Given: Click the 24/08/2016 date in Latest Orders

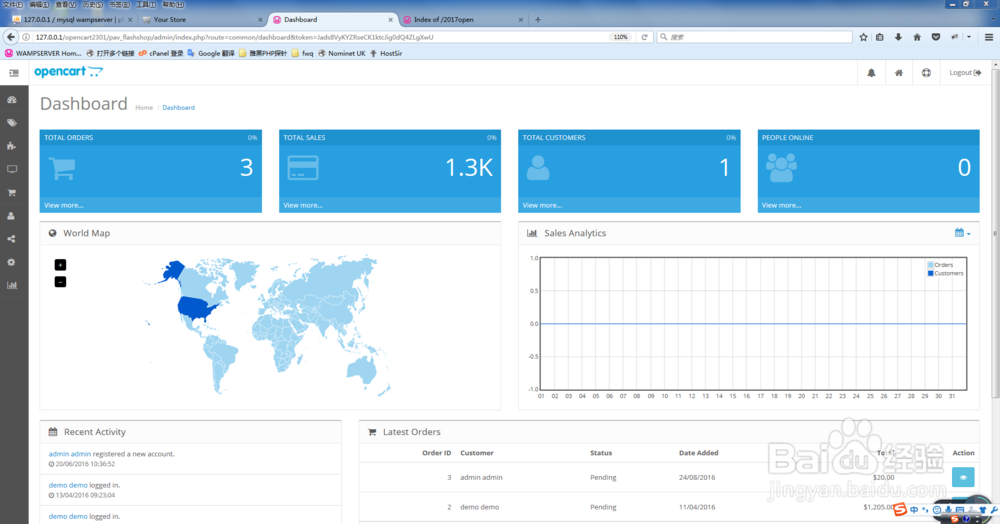Looking at the screenshot, I should 697,477.
